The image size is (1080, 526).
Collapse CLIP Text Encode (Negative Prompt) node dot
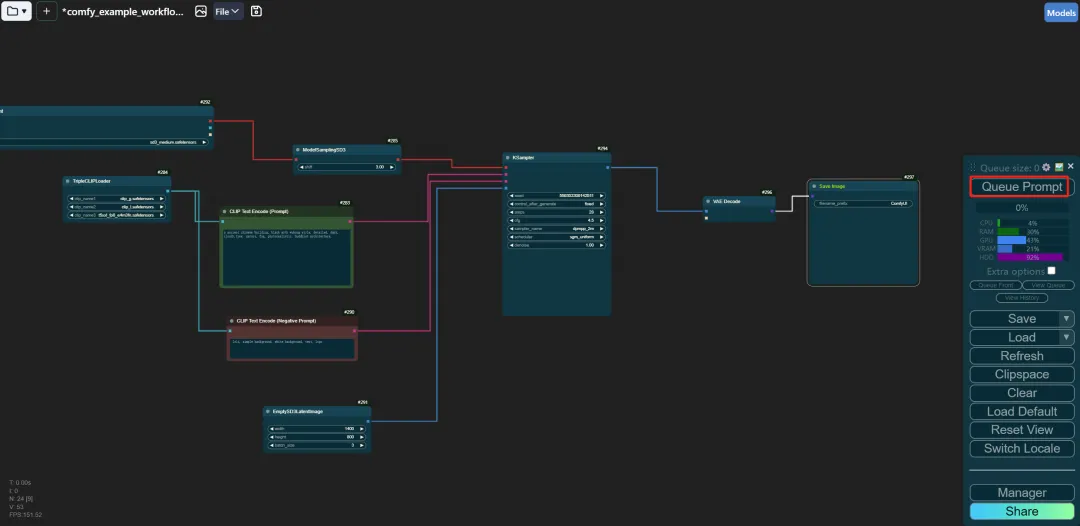tap(233, 321)
